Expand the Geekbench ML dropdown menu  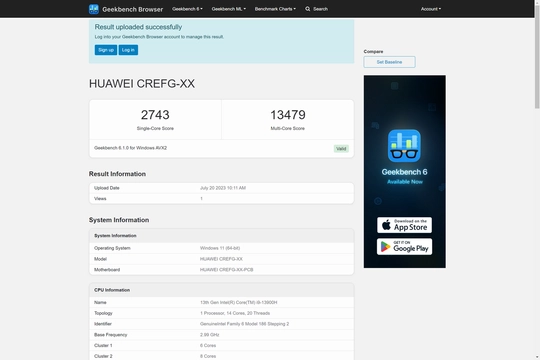click(x=229, y=9)
